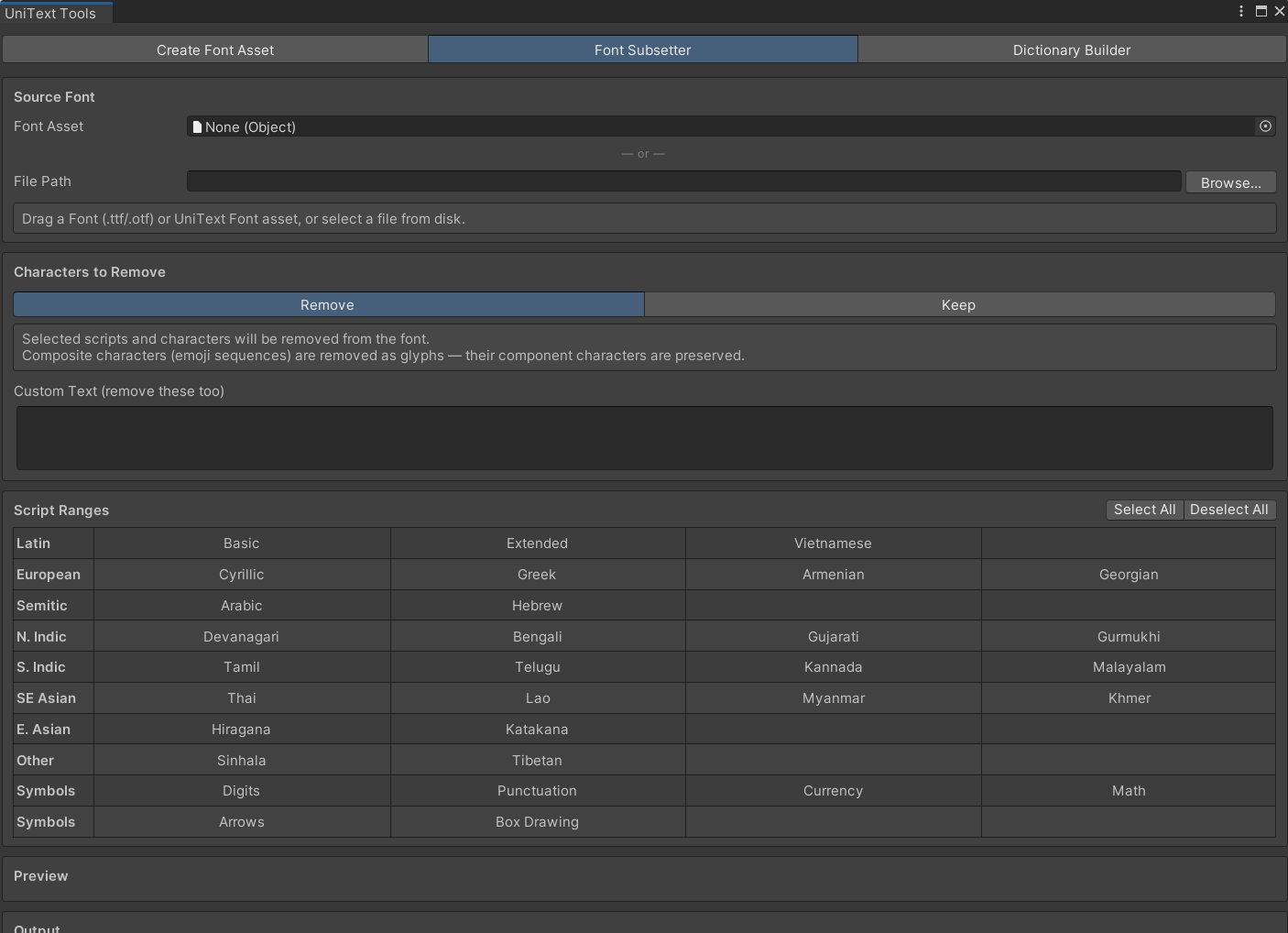The image size is (1288, 933).
Task: Select Remove mode
Action: click(329, 304)
